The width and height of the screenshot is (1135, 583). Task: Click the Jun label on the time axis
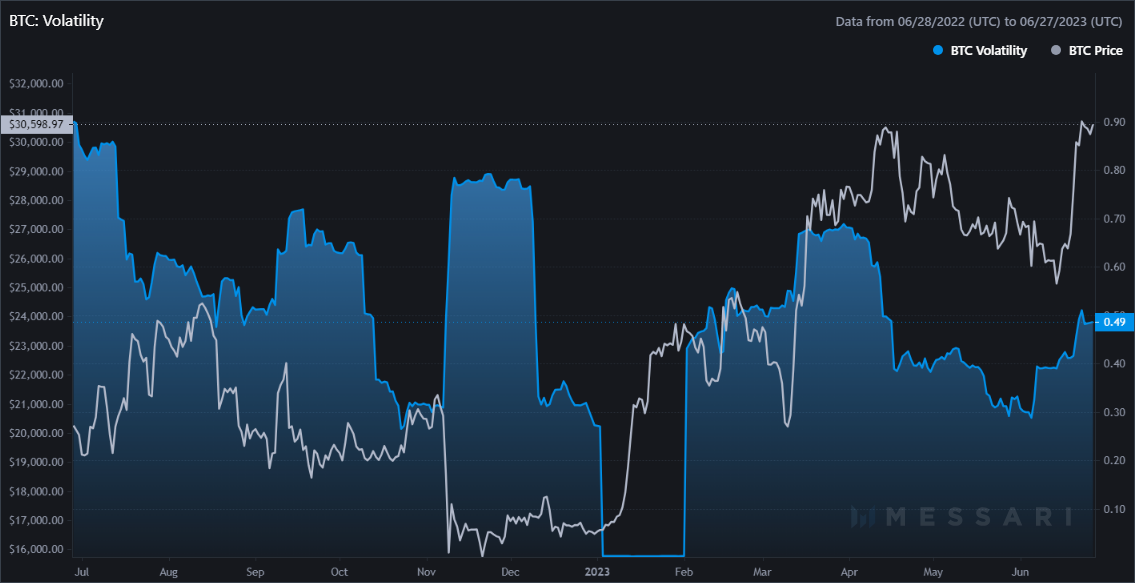coord(1019,572)
